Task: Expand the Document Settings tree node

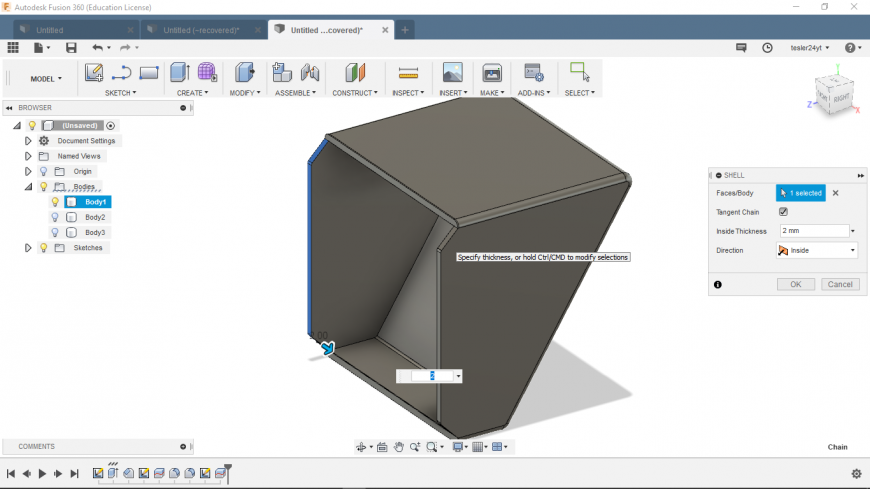Action: pyautogui.click(x=28, y=141)
